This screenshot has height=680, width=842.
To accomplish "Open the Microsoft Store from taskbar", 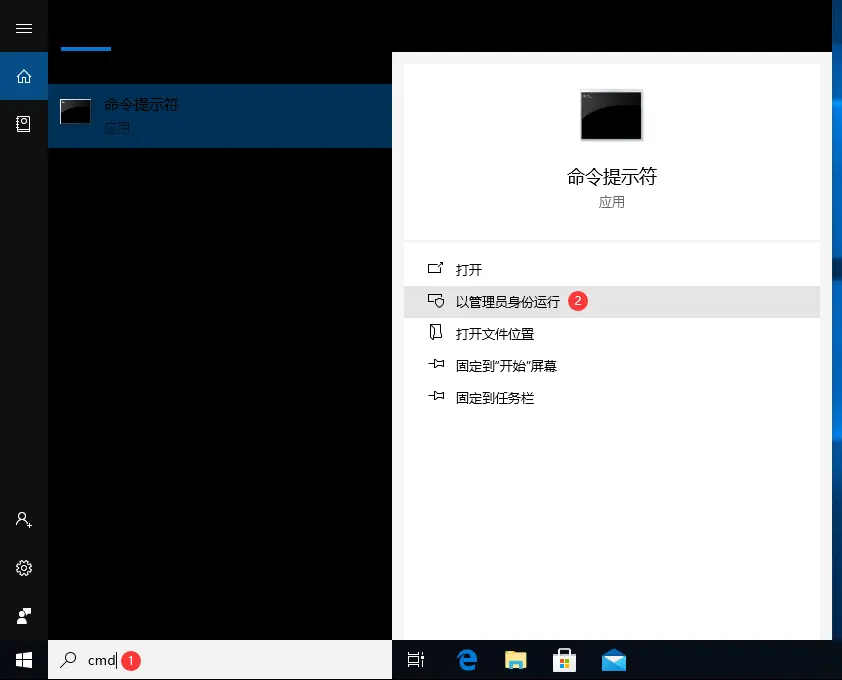I will pyautogui.click(x=564, y=660).
